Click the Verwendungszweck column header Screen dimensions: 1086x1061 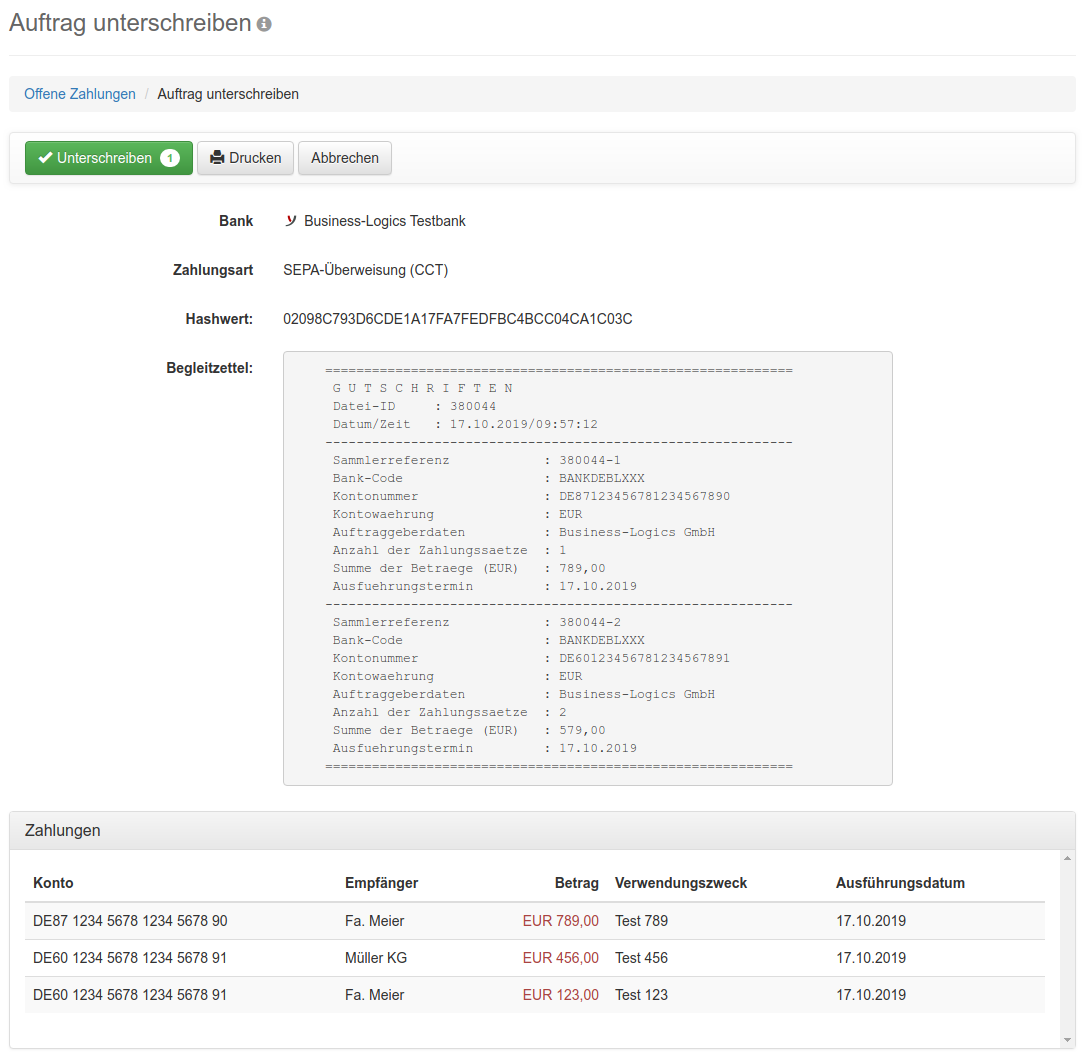point(681,883)
